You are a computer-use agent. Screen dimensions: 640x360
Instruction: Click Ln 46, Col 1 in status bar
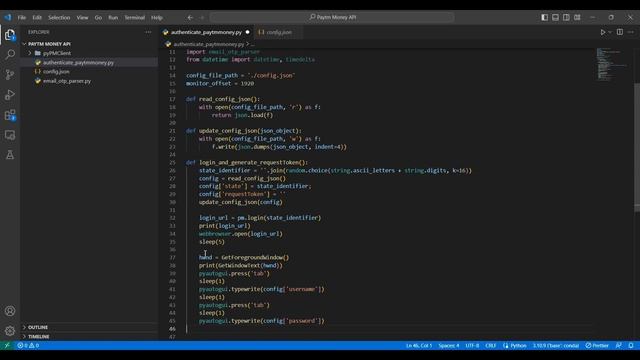(419, 345)
